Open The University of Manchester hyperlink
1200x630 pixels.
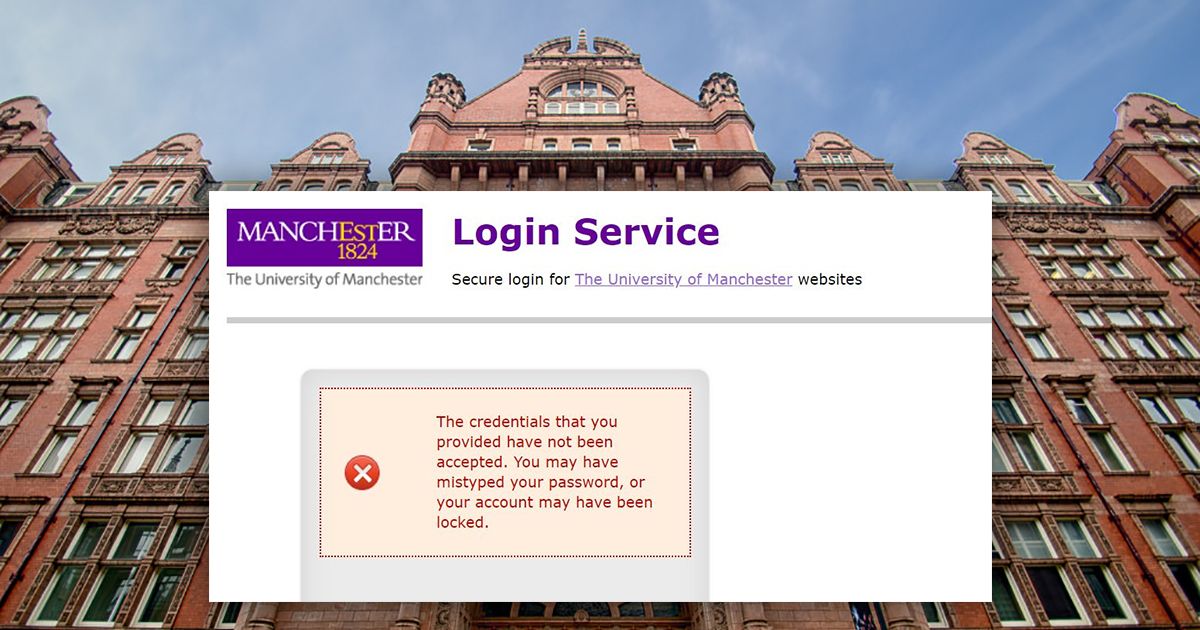pos(683,279)
